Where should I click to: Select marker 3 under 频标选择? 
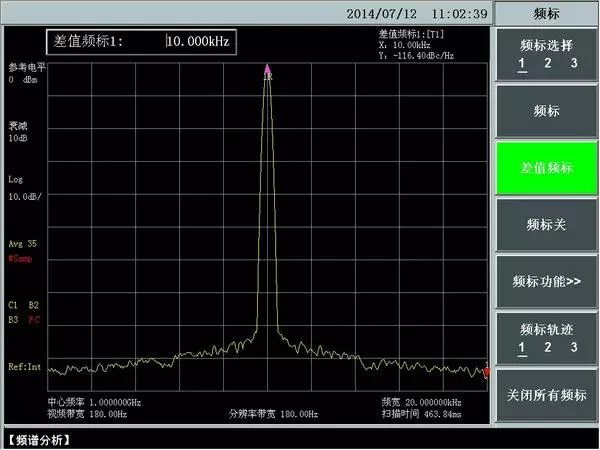(574, 63)
